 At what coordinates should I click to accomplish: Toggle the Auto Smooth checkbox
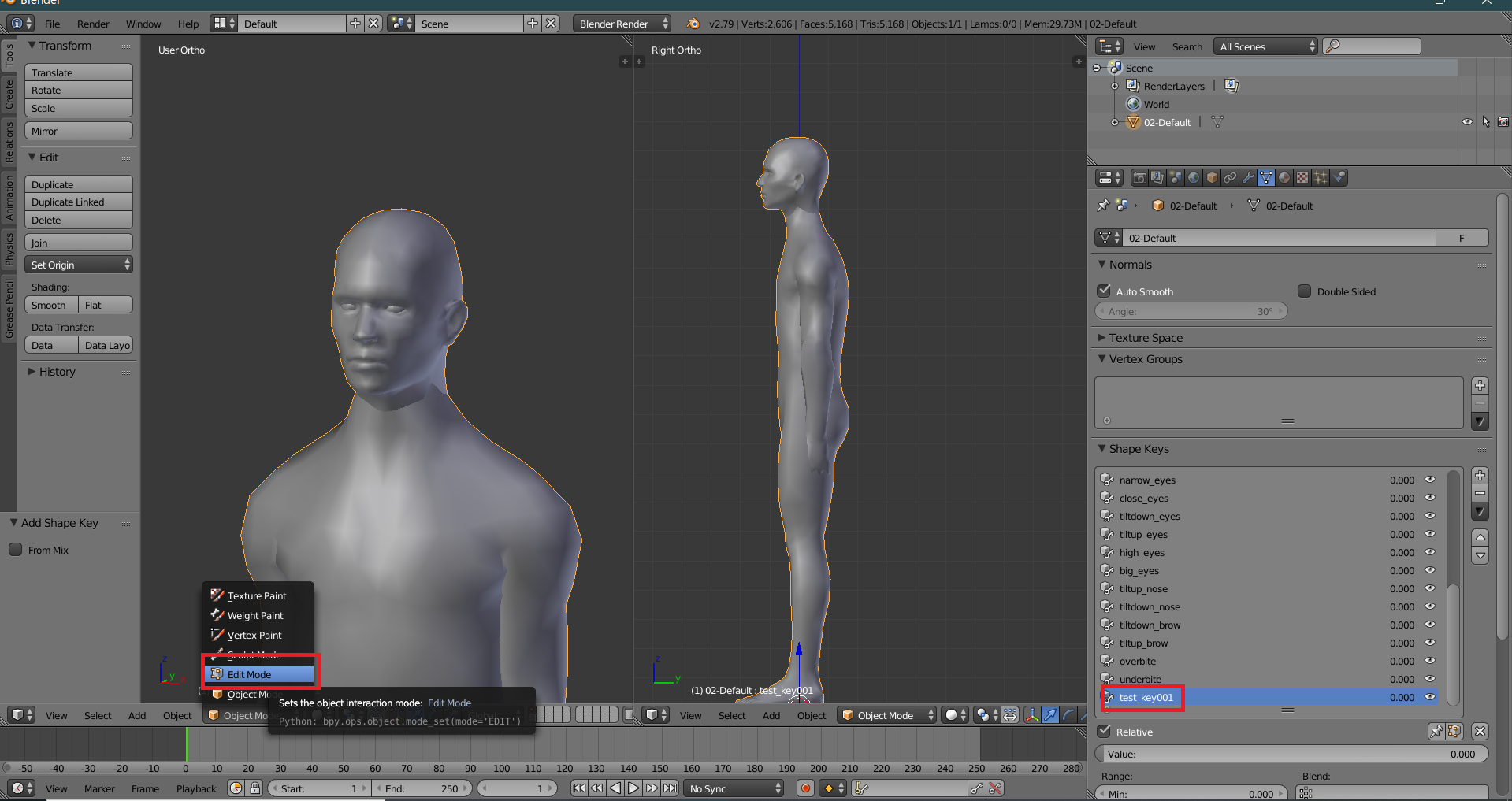pos(1105,291)
